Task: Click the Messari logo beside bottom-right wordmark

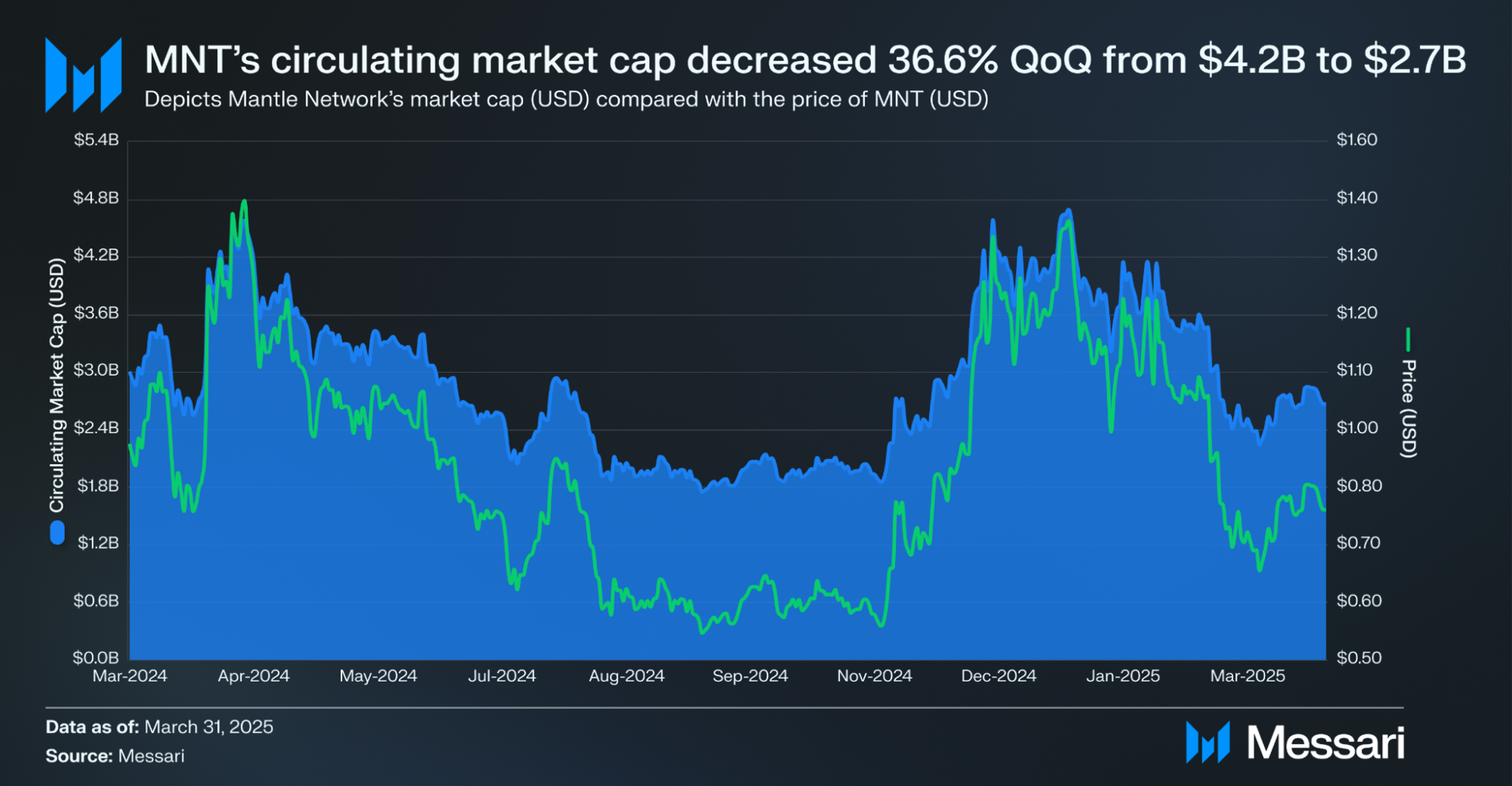Action: 1208,742
